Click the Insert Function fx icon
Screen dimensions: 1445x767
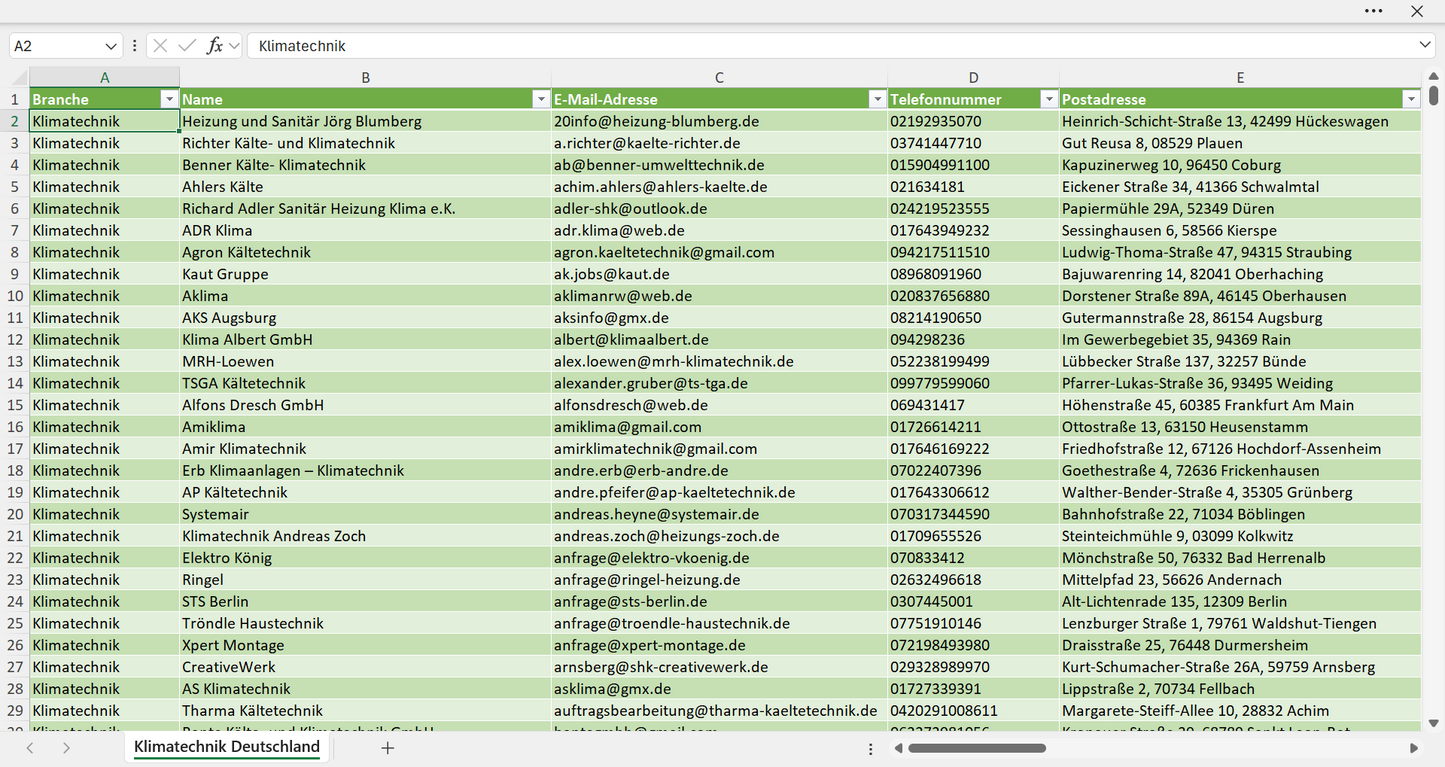click(214, 46)
